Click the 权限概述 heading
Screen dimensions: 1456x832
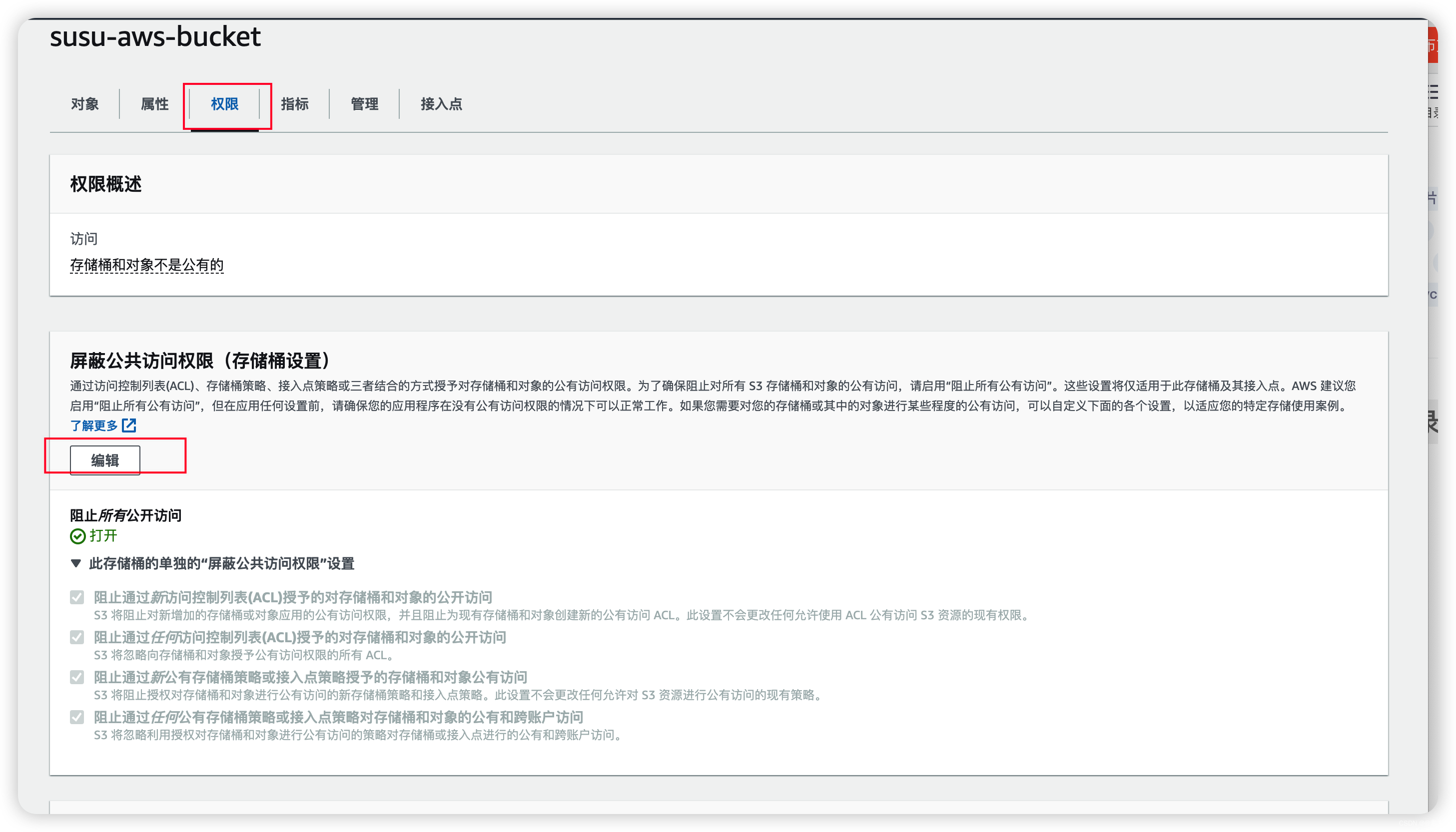coord(106,184)
